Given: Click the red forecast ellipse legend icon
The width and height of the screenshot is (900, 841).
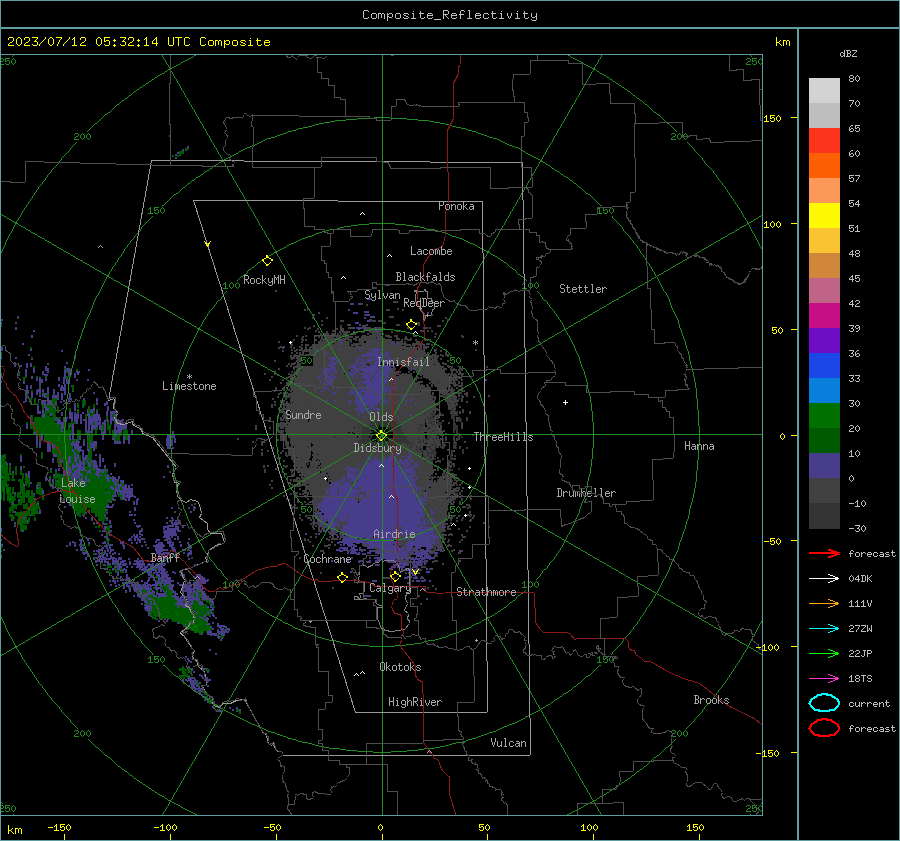Looking at the screenshot, I should (824, 728).
